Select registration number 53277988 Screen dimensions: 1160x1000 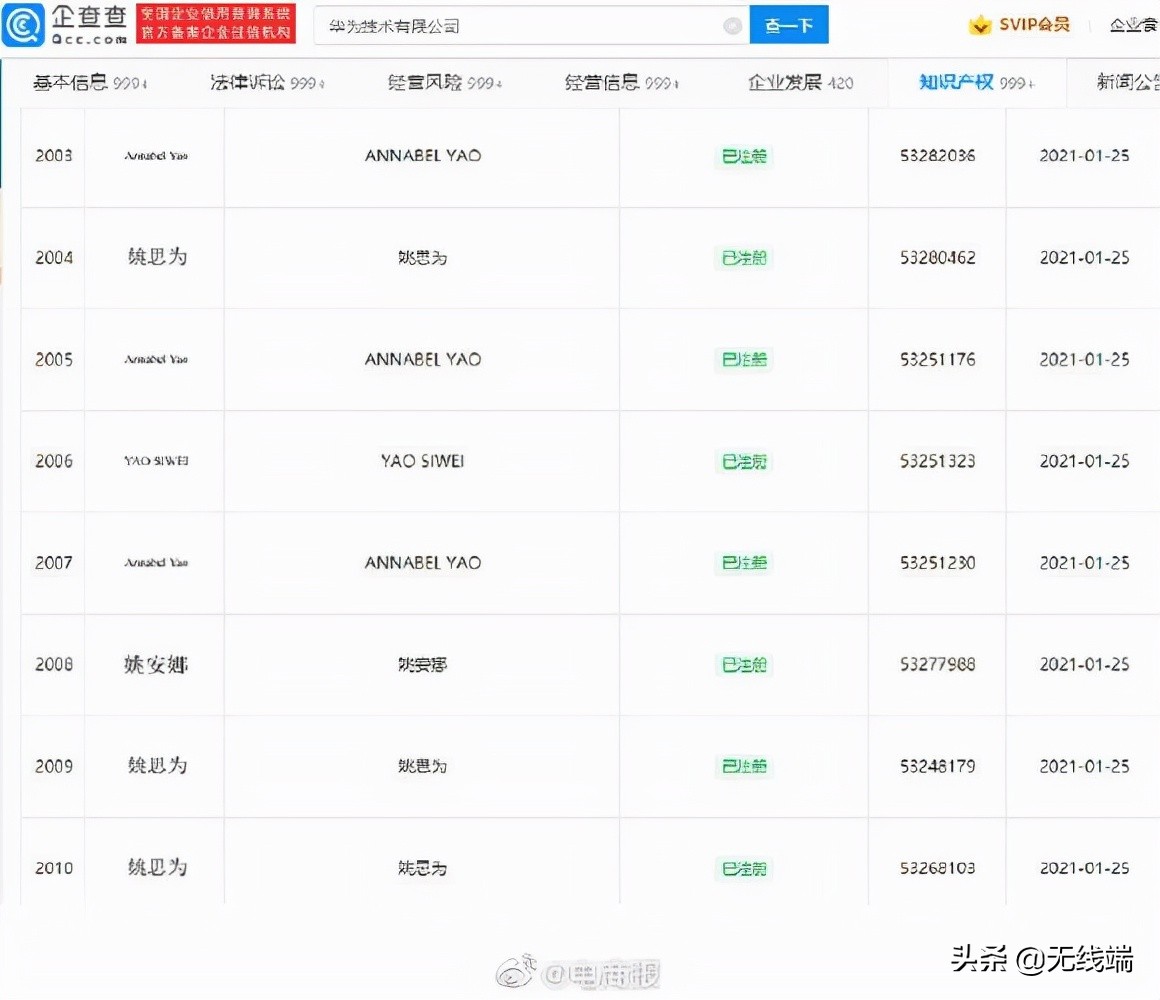pos(937,664)
